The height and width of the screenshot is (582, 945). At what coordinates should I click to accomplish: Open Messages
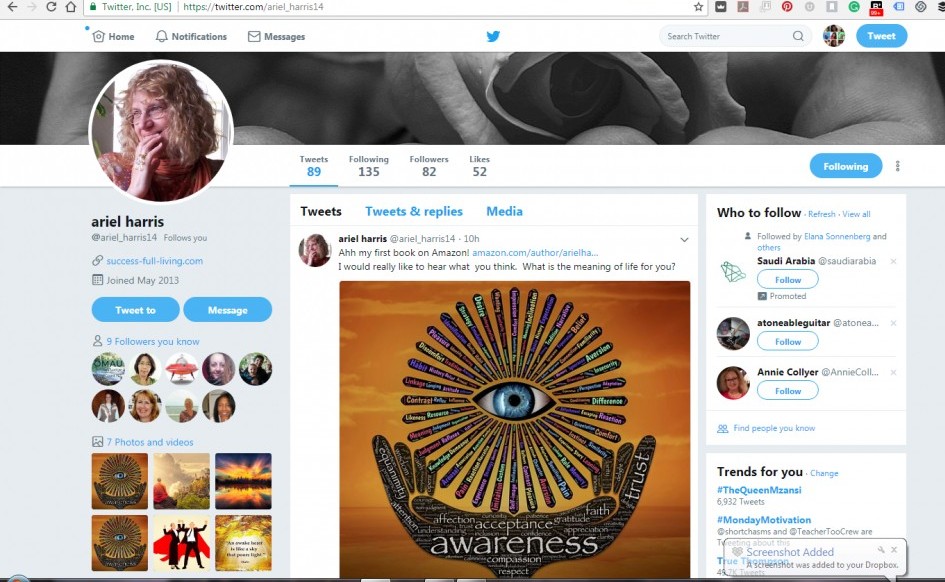pos(277,36)
